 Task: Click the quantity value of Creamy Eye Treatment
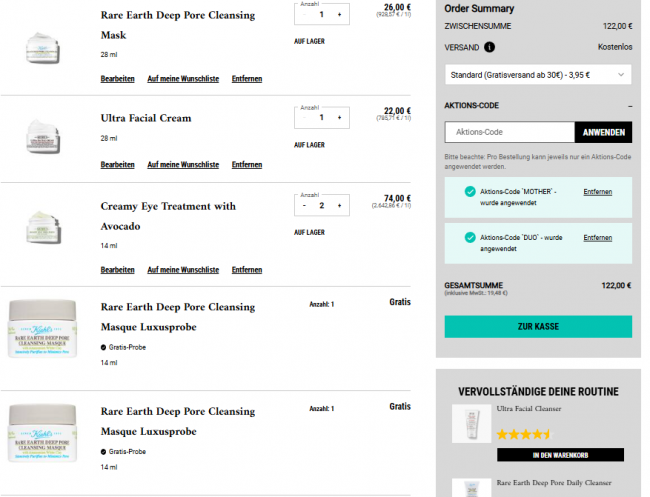(x=322, y=206)
